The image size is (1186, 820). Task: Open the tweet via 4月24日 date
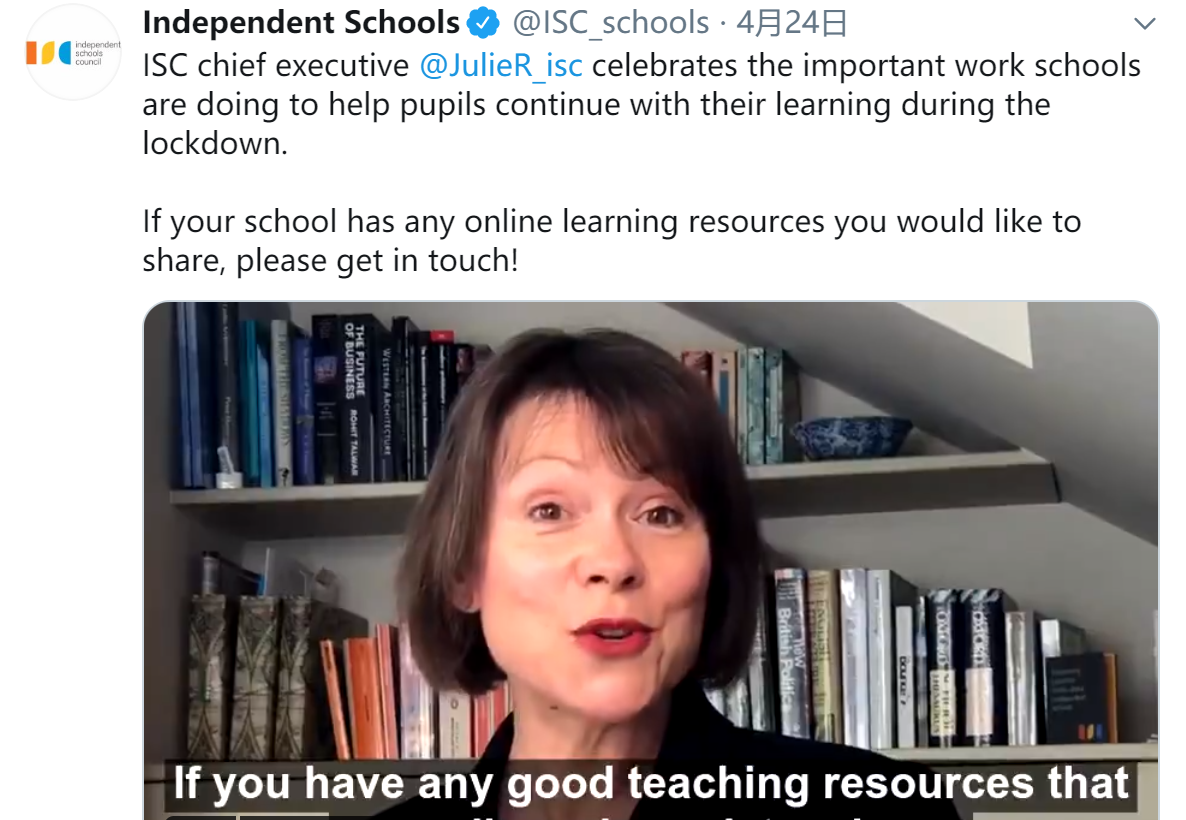(791, 23)
